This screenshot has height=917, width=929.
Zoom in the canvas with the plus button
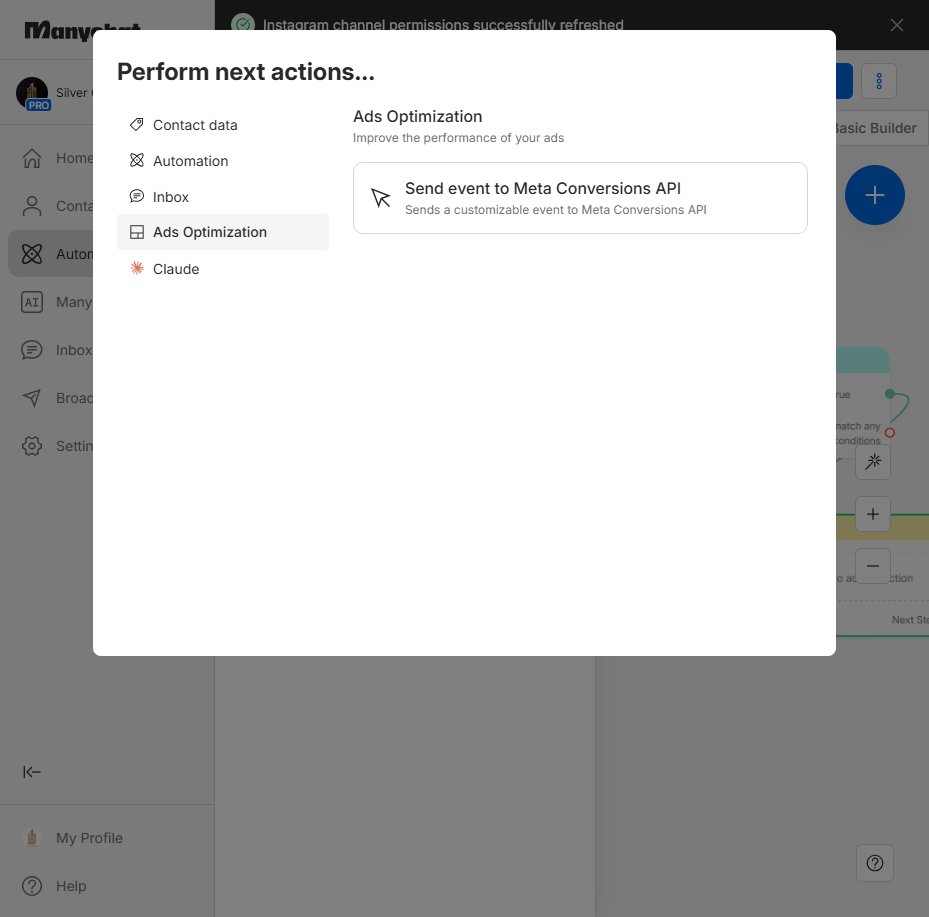(x=873, y=514)
